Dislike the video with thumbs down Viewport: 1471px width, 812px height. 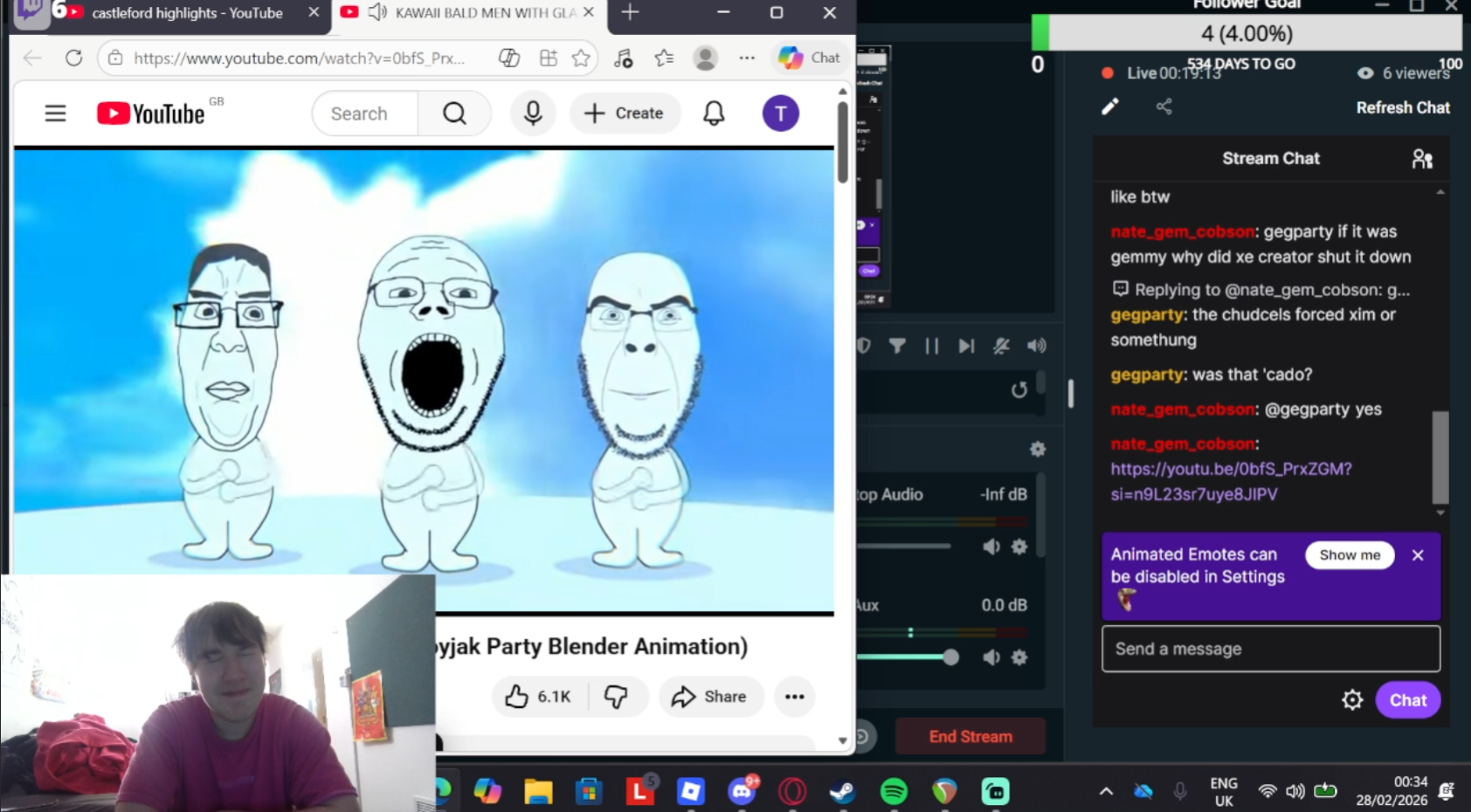click(x=616, y=697)
